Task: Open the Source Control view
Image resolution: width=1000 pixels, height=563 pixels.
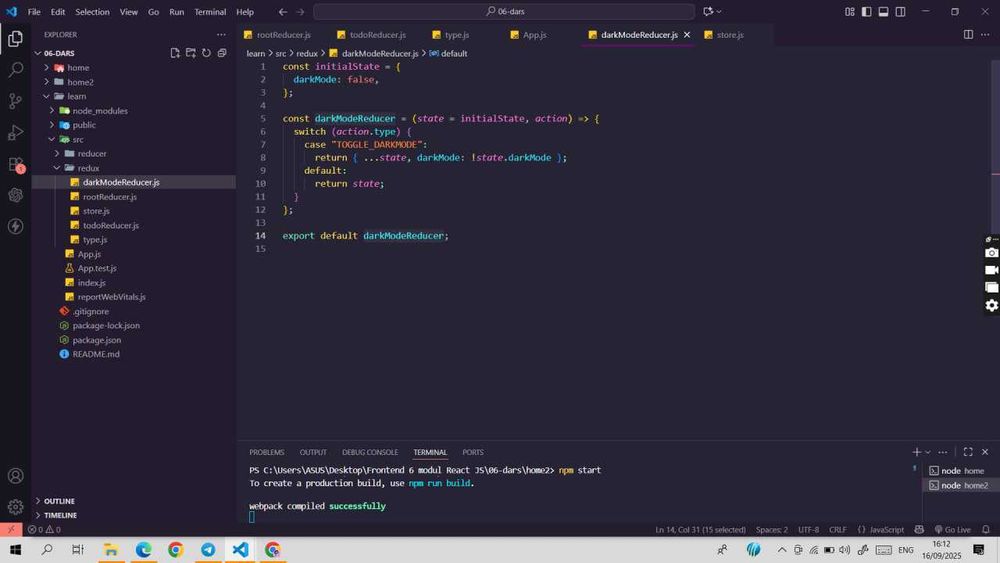Action: (x=15, y=101)
